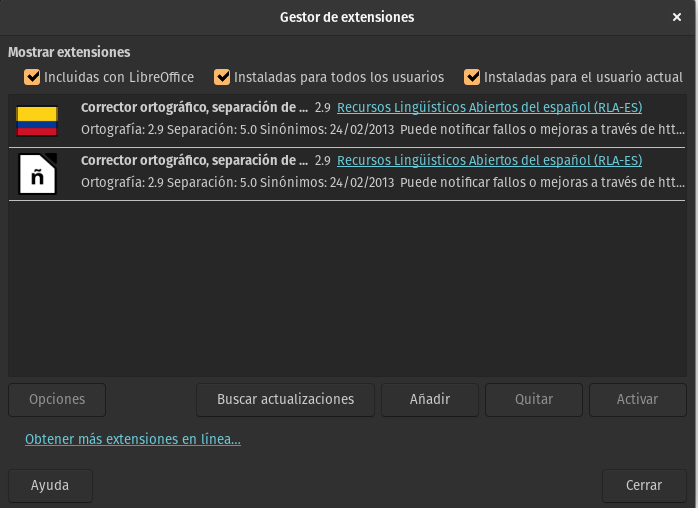The width and height of the screenshot is (698, 508).
Task: Click Ortografía description under ñ icon entry
Action: tap(383, 183)
